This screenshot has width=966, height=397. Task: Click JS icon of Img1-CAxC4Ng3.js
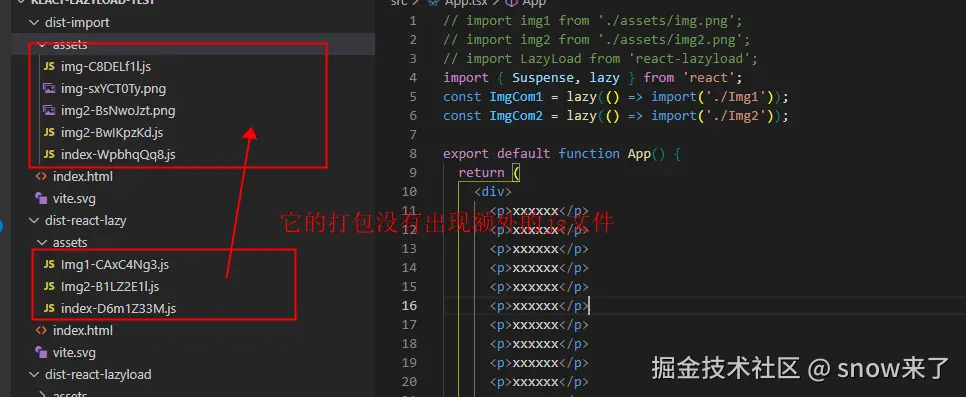[x=49, y=265]
